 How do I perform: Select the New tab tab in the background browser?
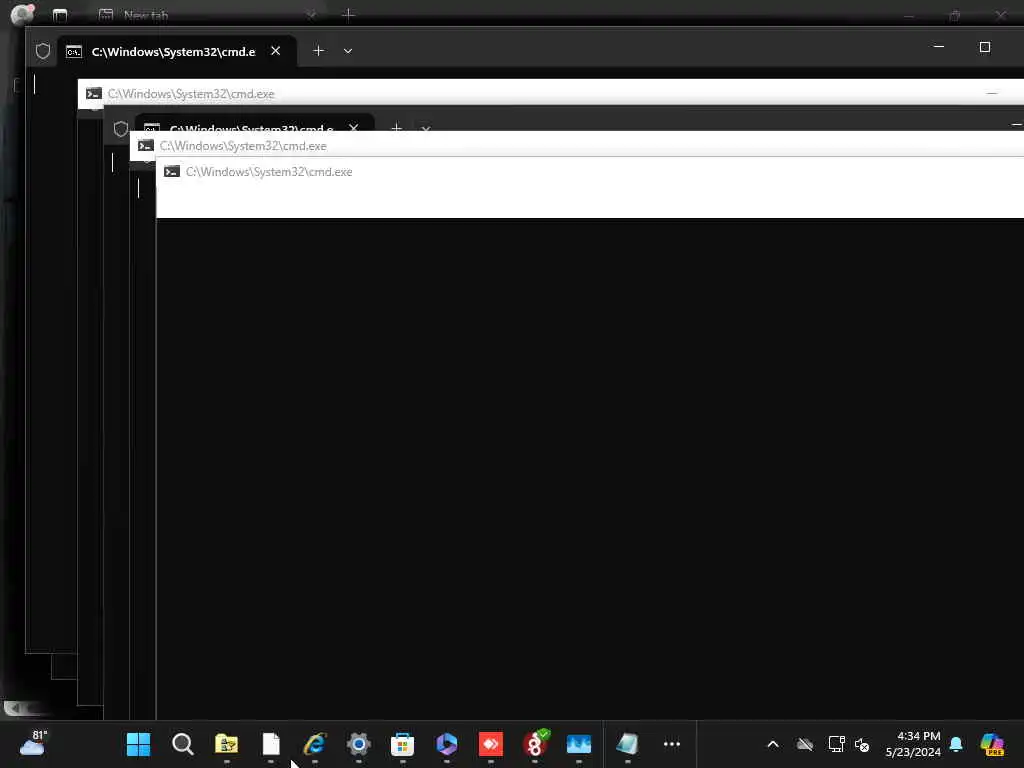(208, 14)
